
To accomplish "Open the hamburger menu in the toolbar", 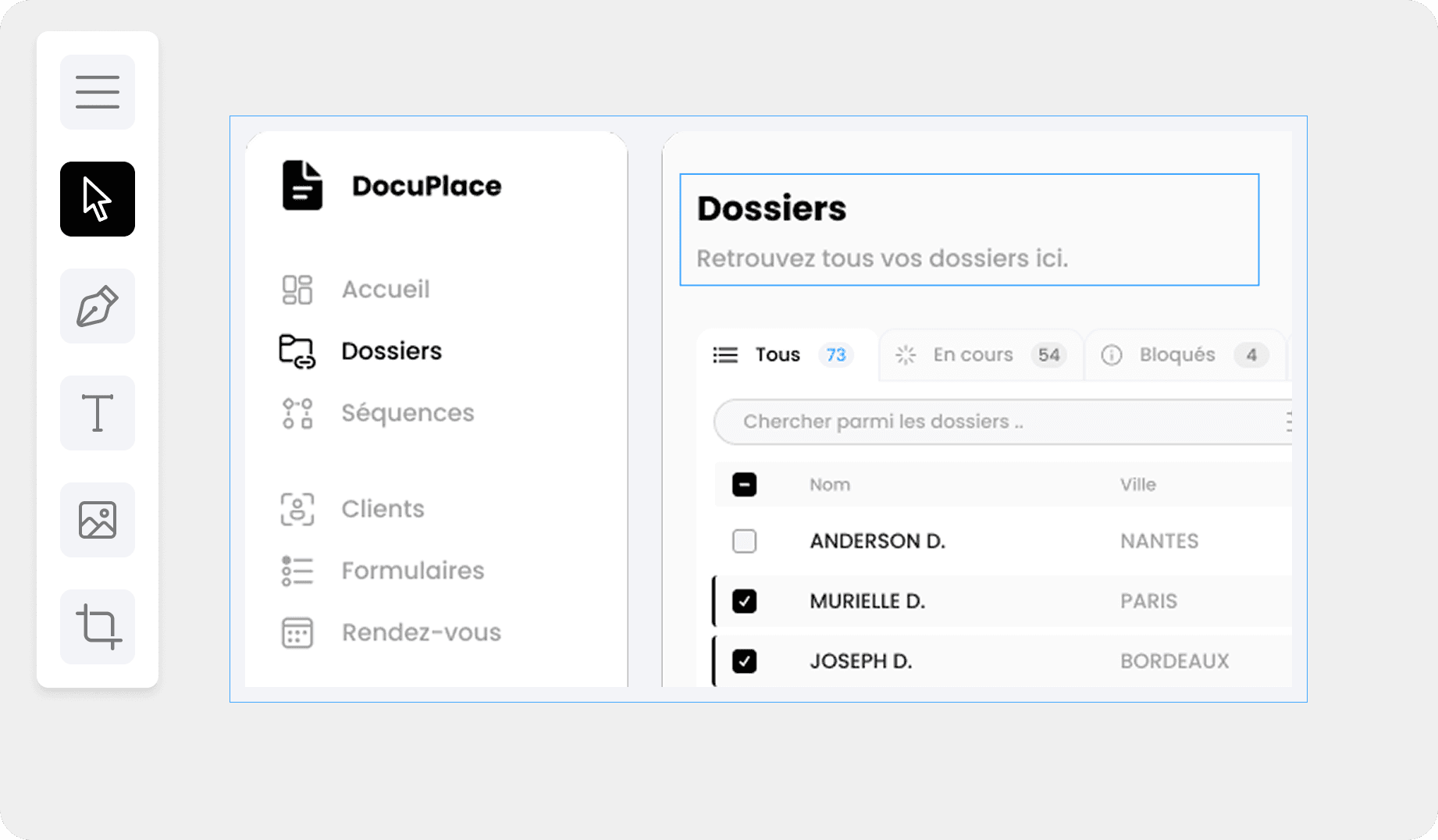I will [98, 92].
